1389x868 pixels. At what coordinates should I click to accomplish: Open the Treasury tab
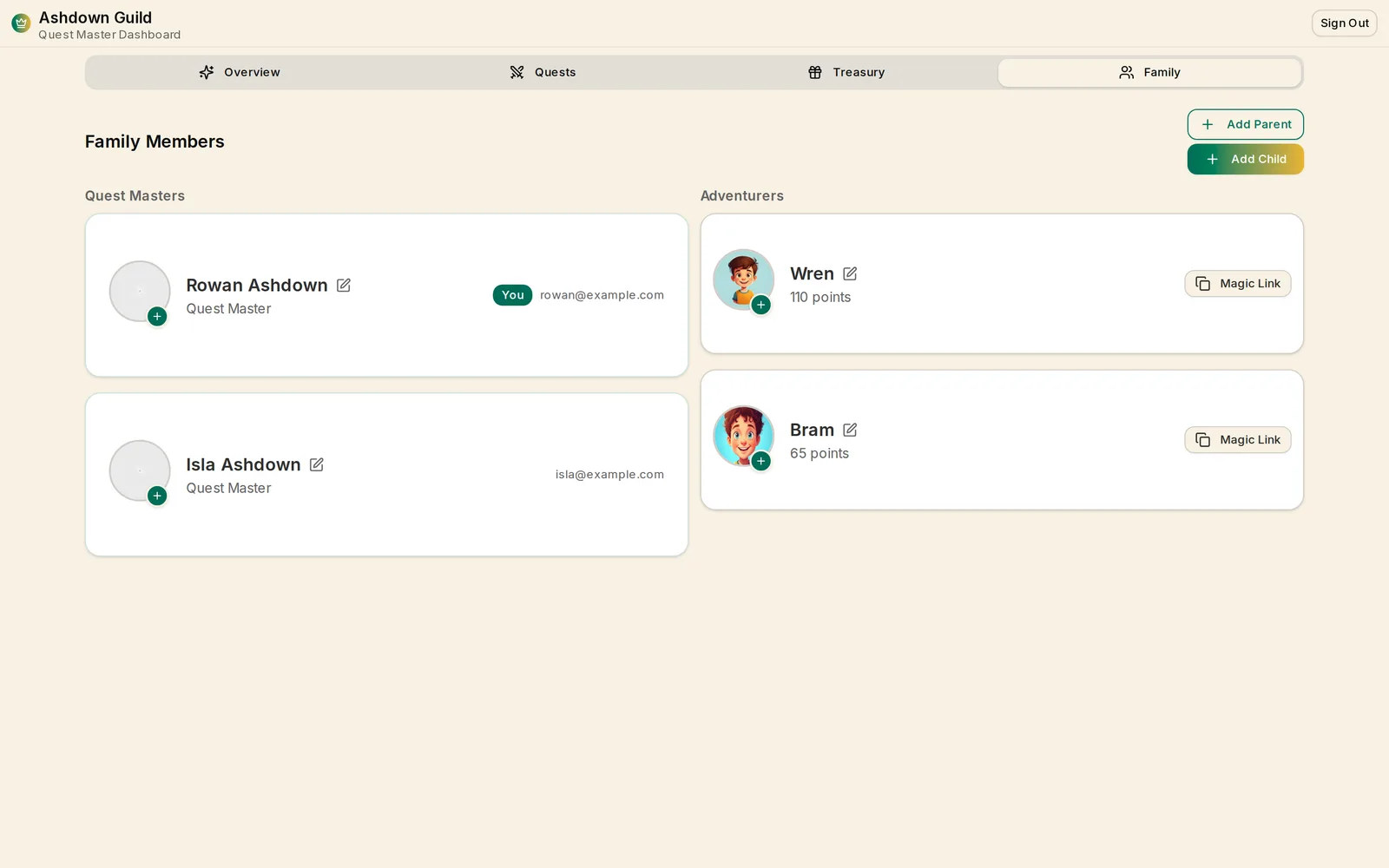pos(846,72)
